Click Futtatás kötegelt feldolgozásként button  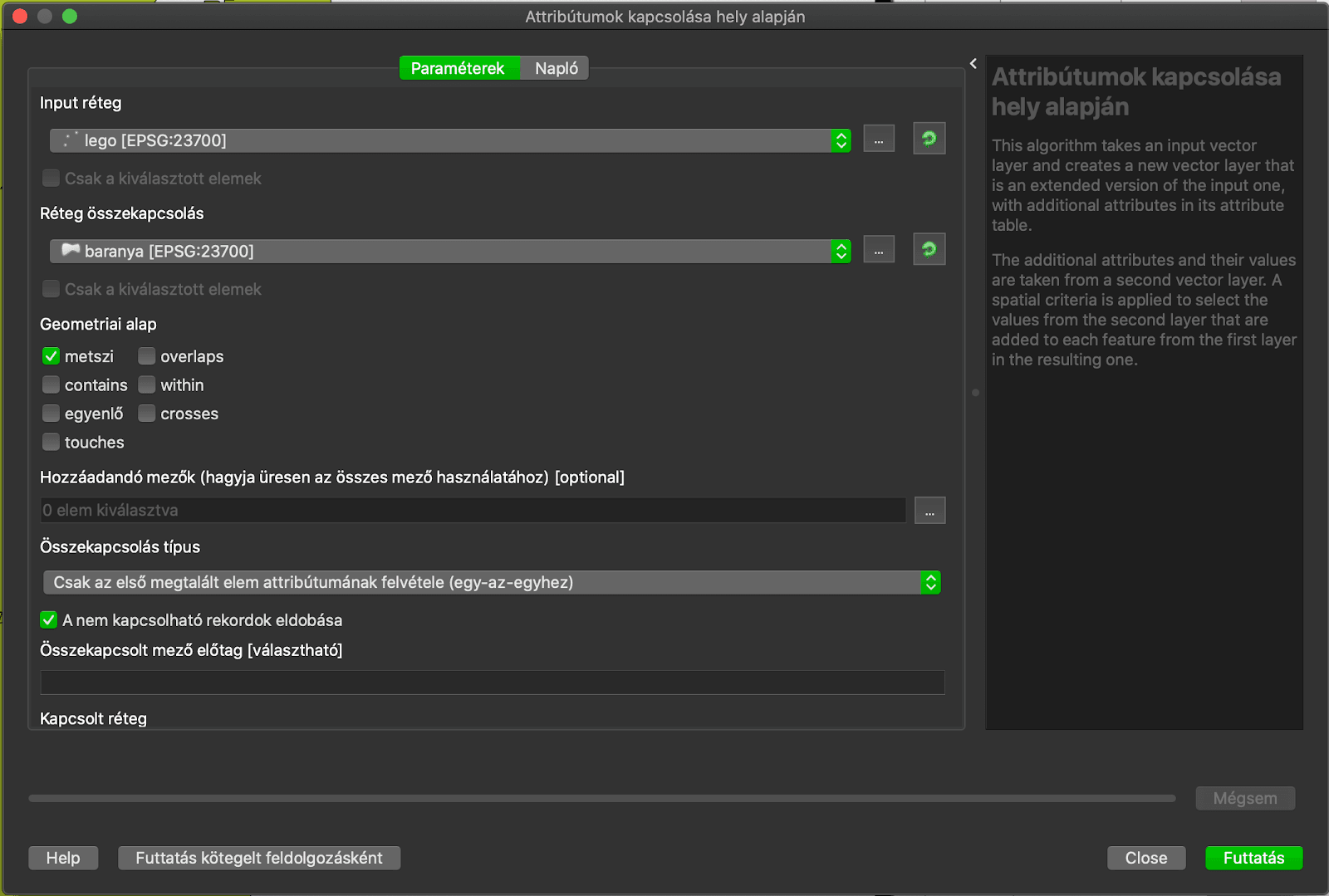tap(259, 858)
